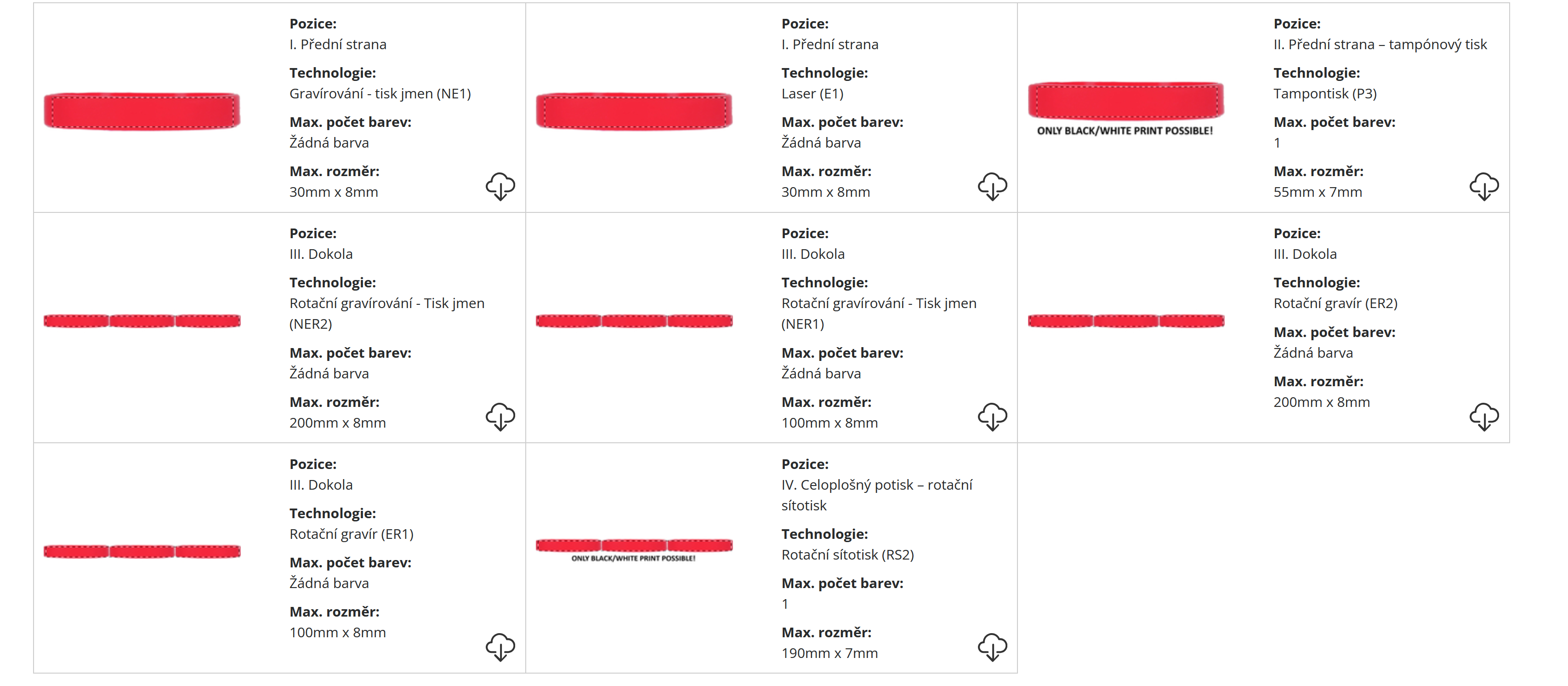Click the wristband strip image for ER2

point(1125,320)
